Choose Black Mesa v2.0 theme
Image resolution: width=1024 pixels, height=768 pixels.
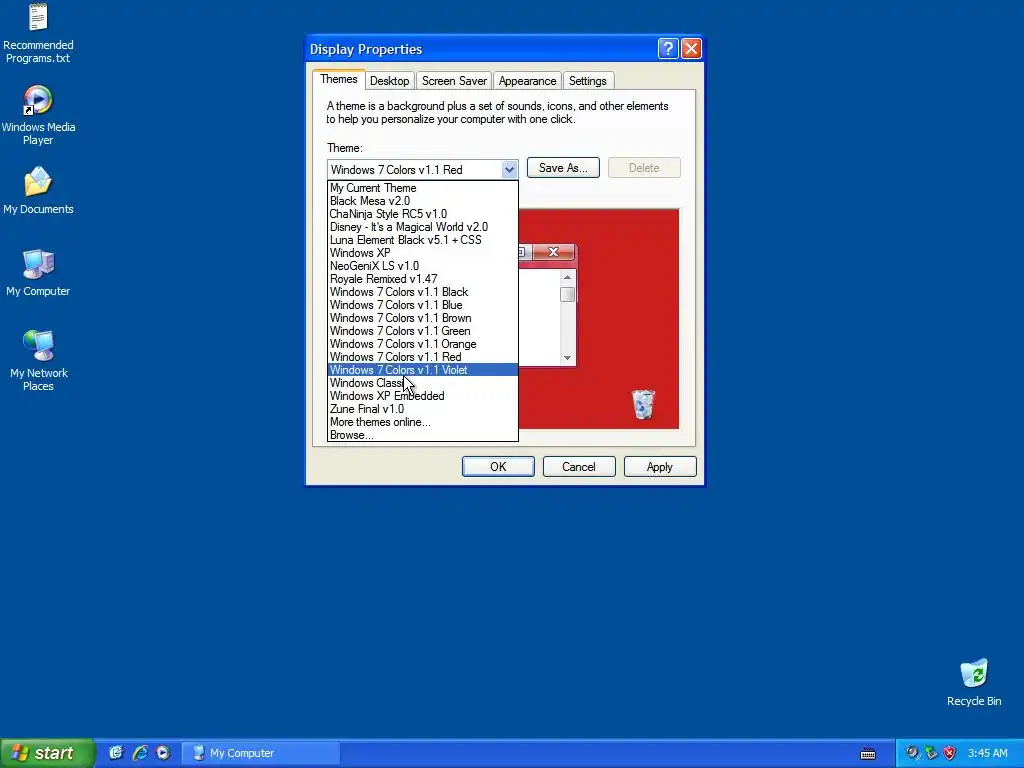pyautogui.click(x=423, y=201)
